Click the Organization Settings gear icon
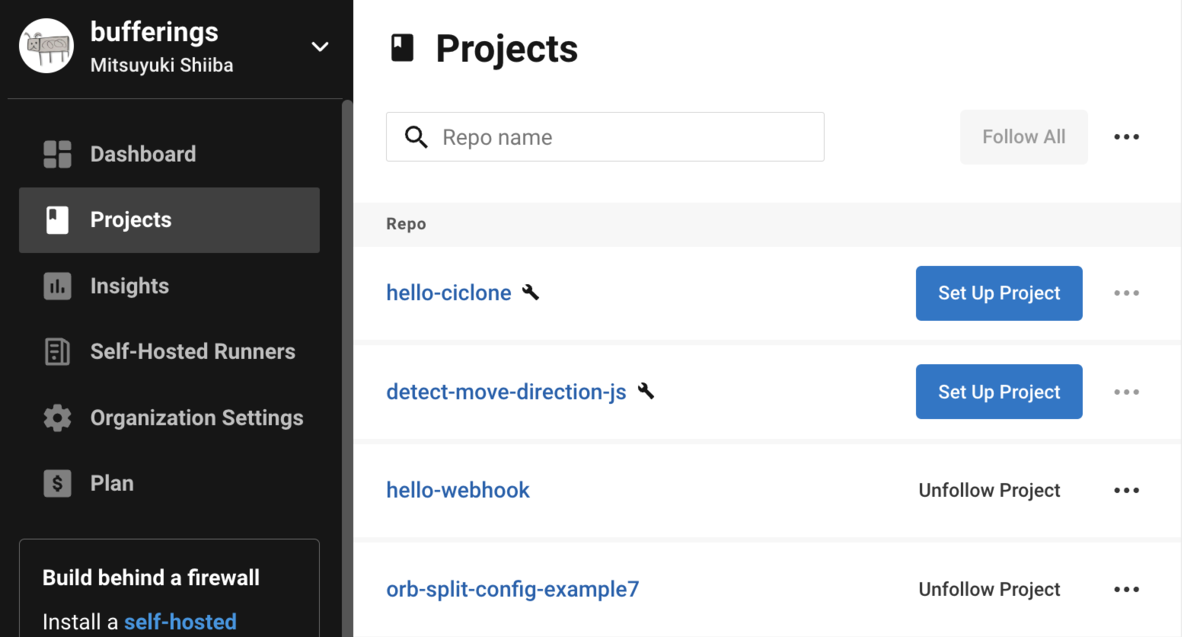The width and height of the screenshot is (1200, 637). pyautogui.click(x=57, y=418)
